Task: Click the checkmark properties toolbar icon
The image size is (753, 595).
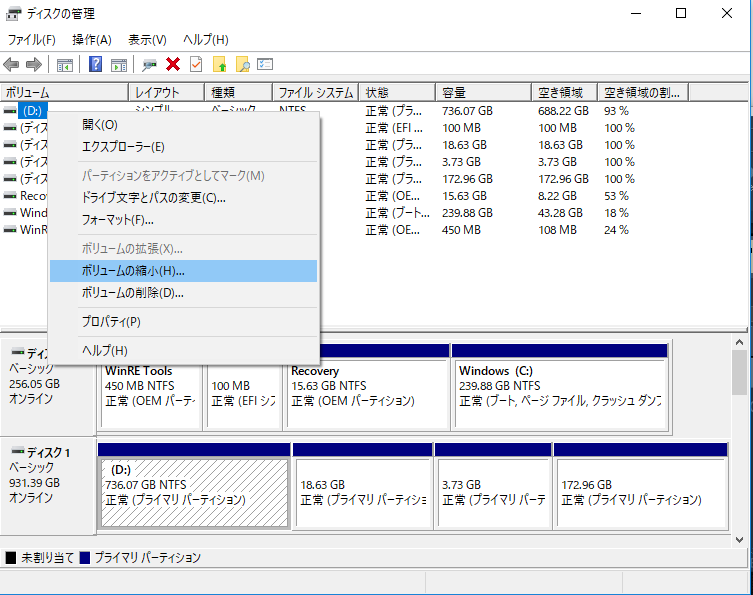Action: pyautogui.click(x=196, y=64)
